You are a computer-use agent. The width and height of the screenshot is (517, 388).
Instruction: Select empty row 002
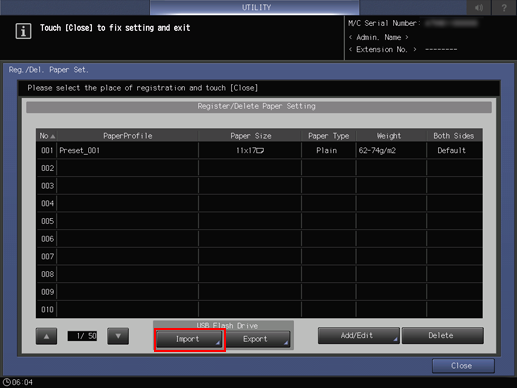259,168
